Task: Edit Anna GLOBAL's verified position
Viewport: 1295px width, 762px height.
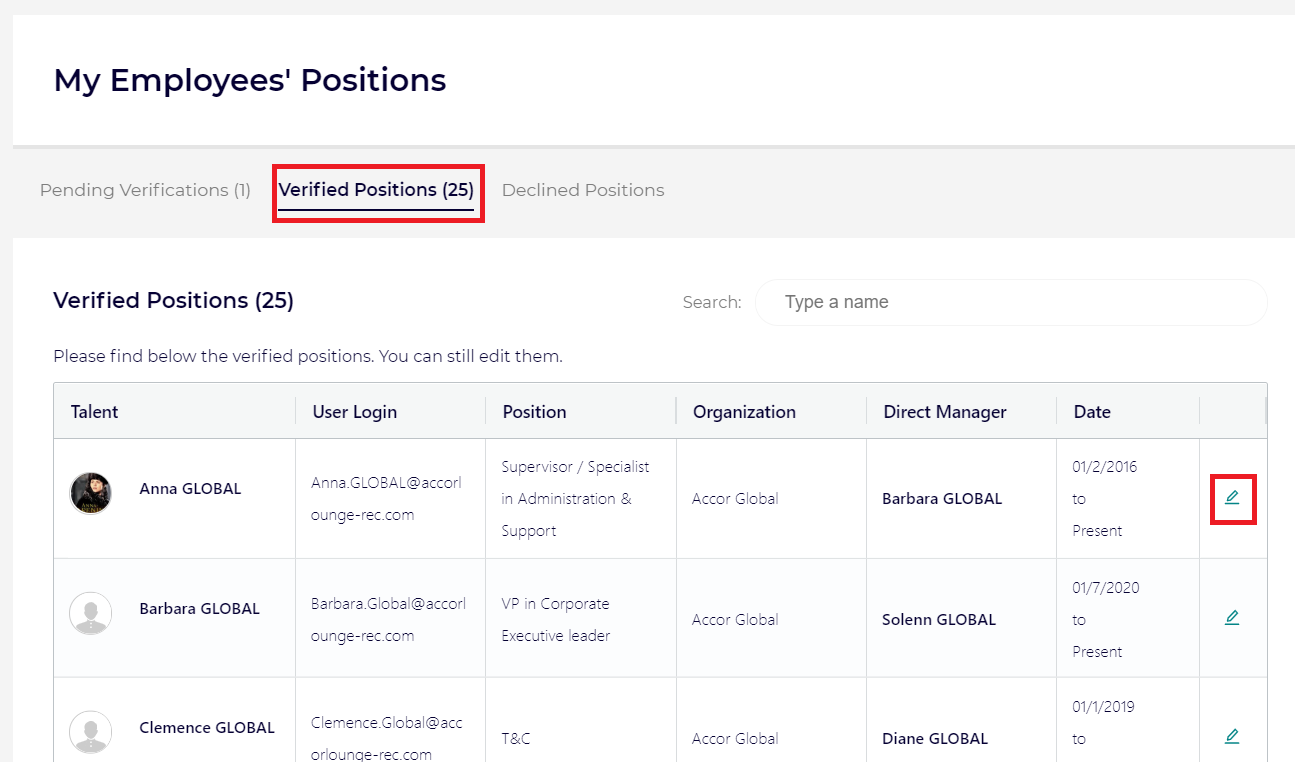Action: 1232,497
